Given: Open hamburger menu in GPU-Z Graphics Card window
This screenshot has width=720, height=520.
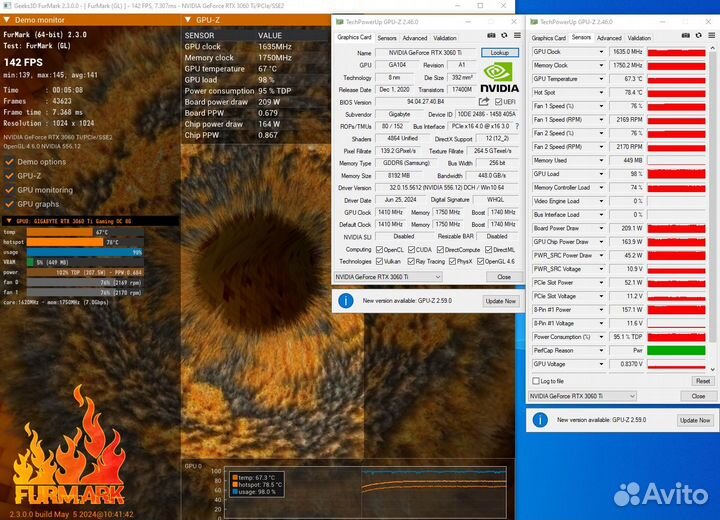Looking at the screenshot, I should click(x=517, y=35).
